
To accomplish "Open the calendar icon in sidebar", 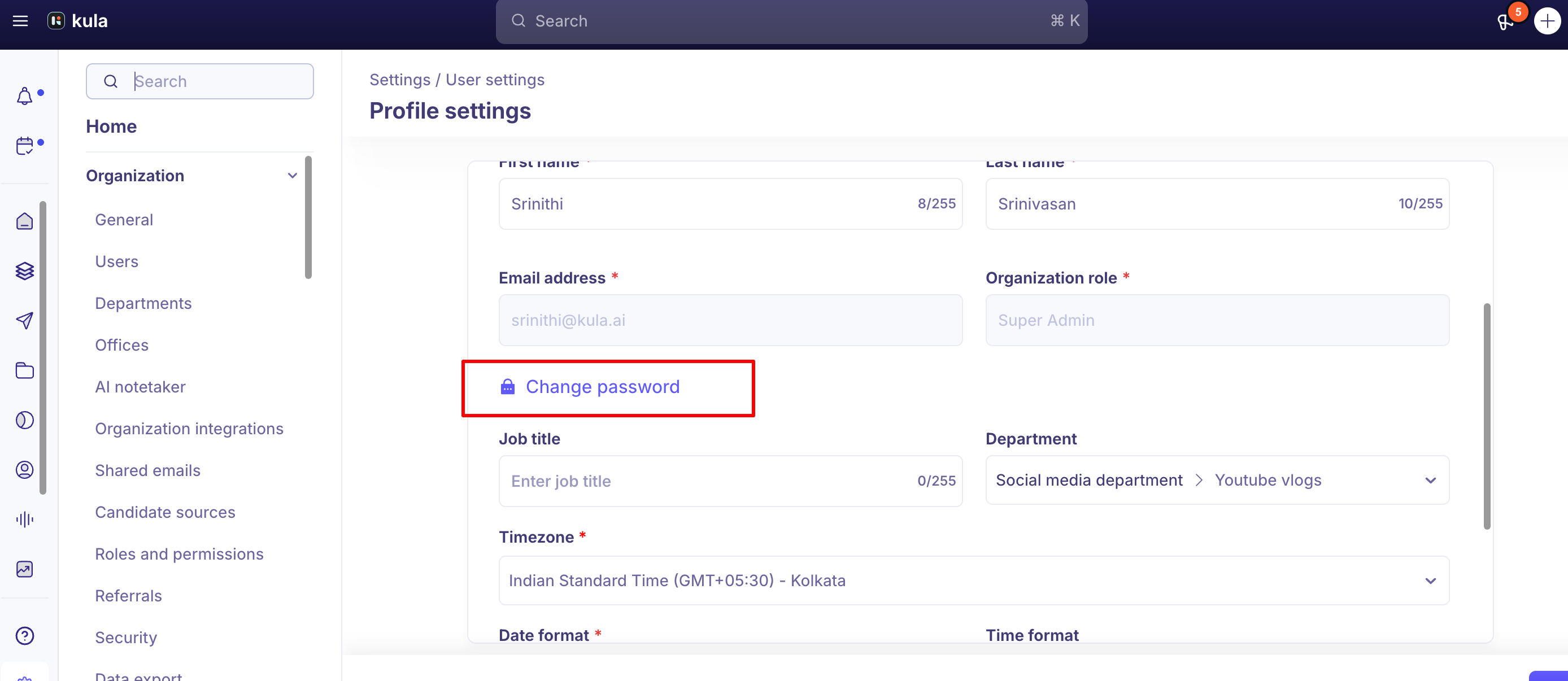I will [x=24, y=146].
